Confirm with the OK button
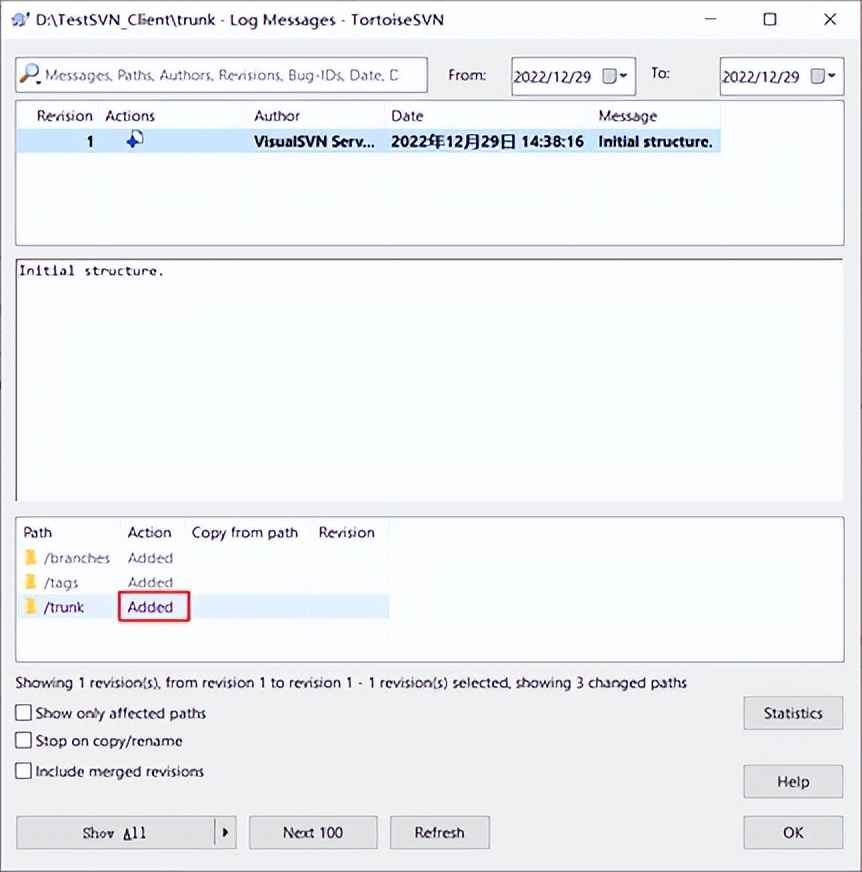Viewport: 862px width, 872px height. [x=793, y=833]
